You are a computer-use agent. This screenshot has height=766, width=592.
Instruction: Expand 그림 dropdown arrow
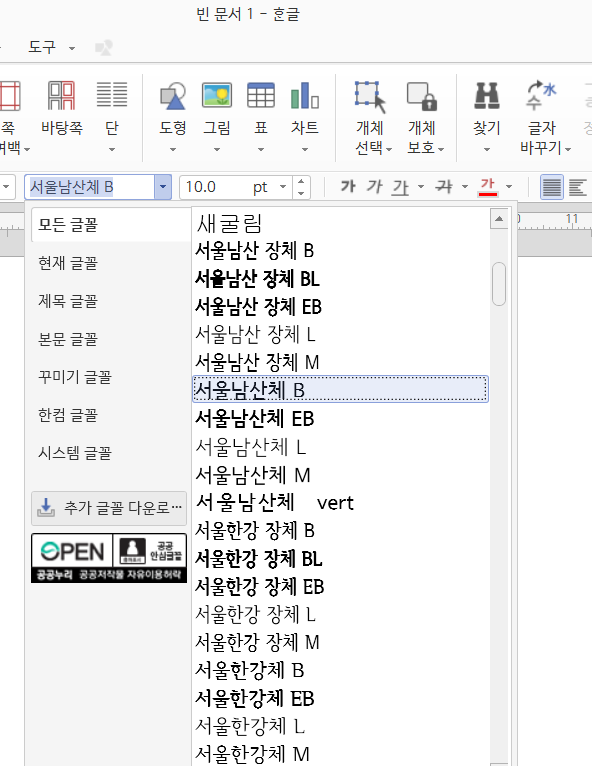coord(217,149)
